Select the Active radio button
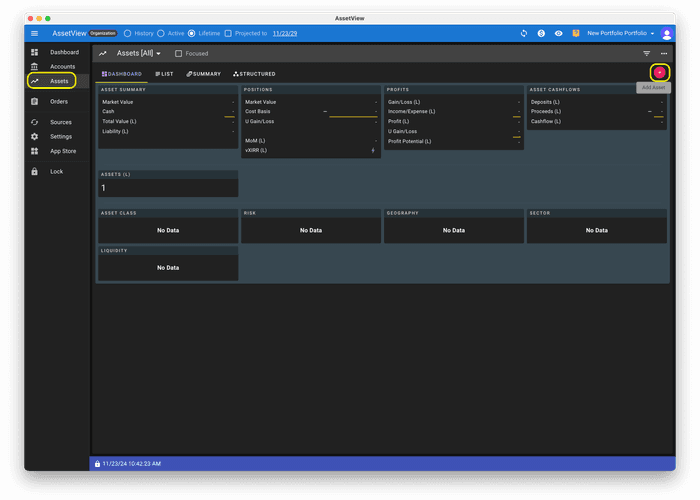Screen dimensions: 700x500 (x=161, y=33)
